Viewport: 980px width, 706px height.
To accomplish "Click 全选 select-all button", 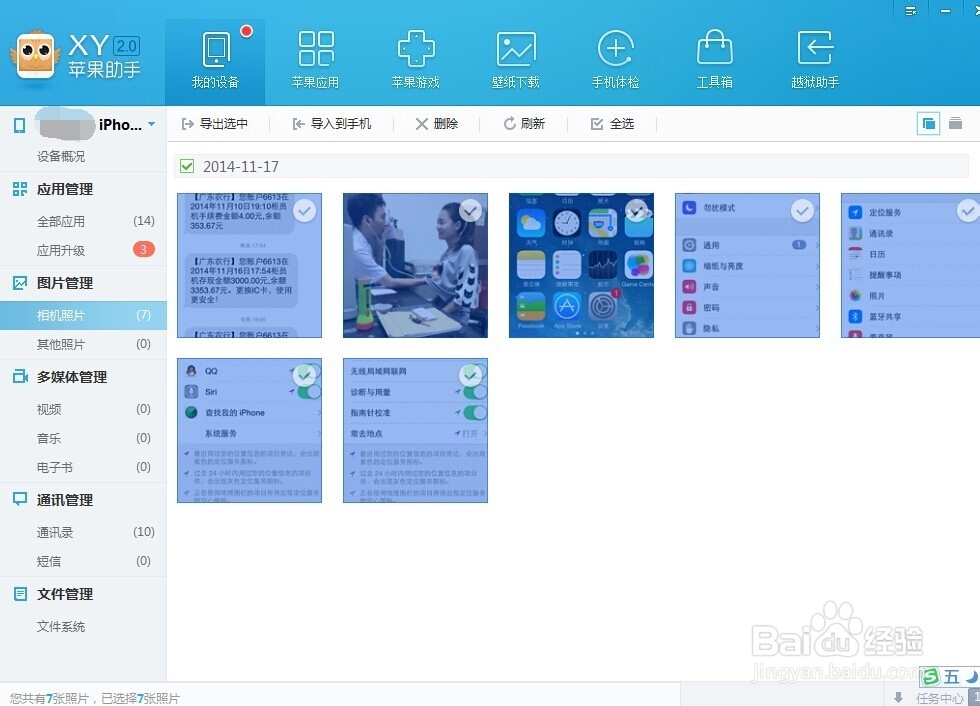I will [612, 124].
